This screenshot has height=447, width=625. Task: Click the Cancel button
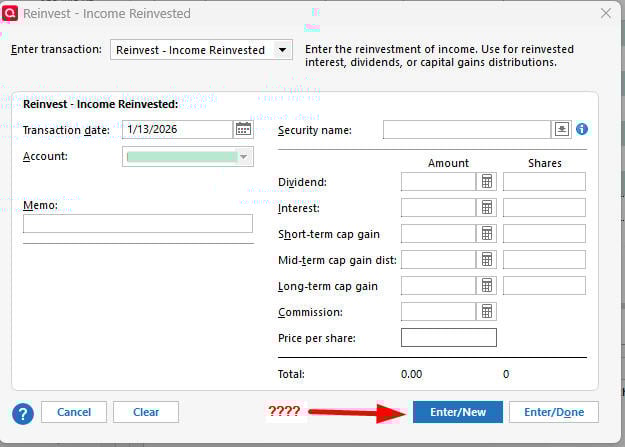click(x=74, y=412)
